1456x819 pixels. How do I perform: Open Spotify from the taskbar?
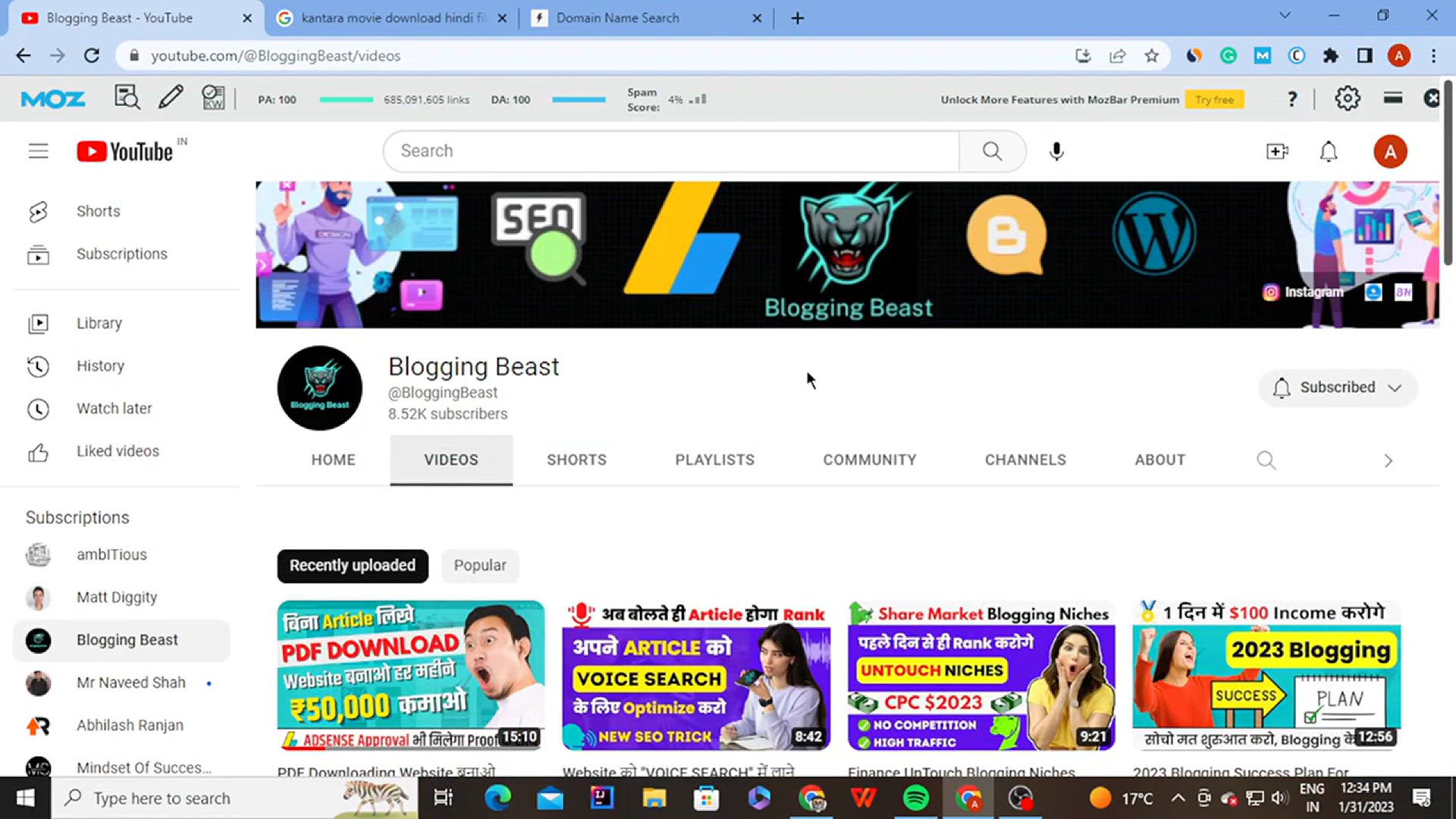[x=916, y=798]
